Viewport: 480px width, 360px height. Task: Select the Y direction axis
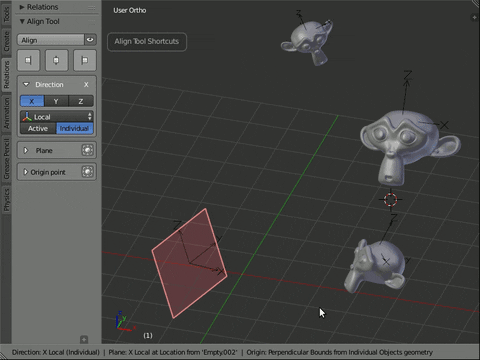(56, 101)
